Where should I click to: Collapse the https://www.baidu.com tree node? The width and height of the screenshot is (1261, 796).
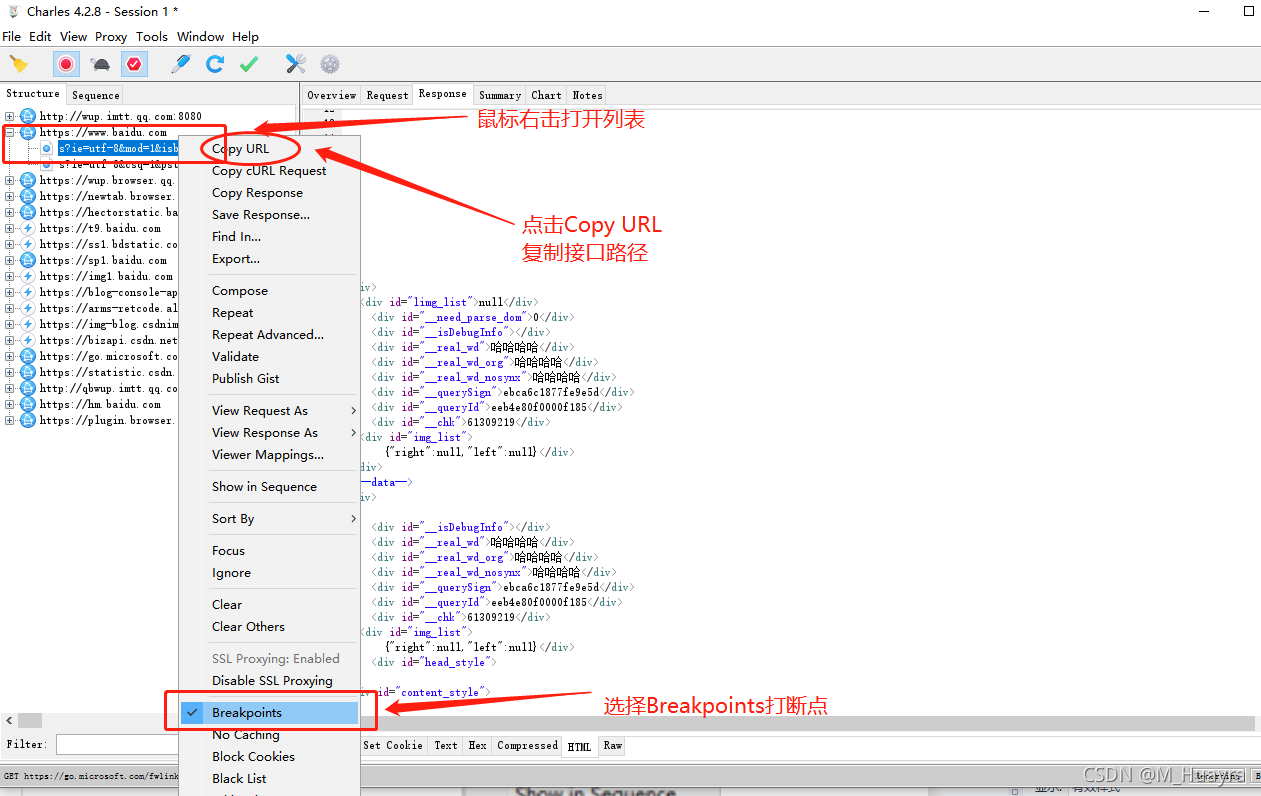[x=10, y=132]
